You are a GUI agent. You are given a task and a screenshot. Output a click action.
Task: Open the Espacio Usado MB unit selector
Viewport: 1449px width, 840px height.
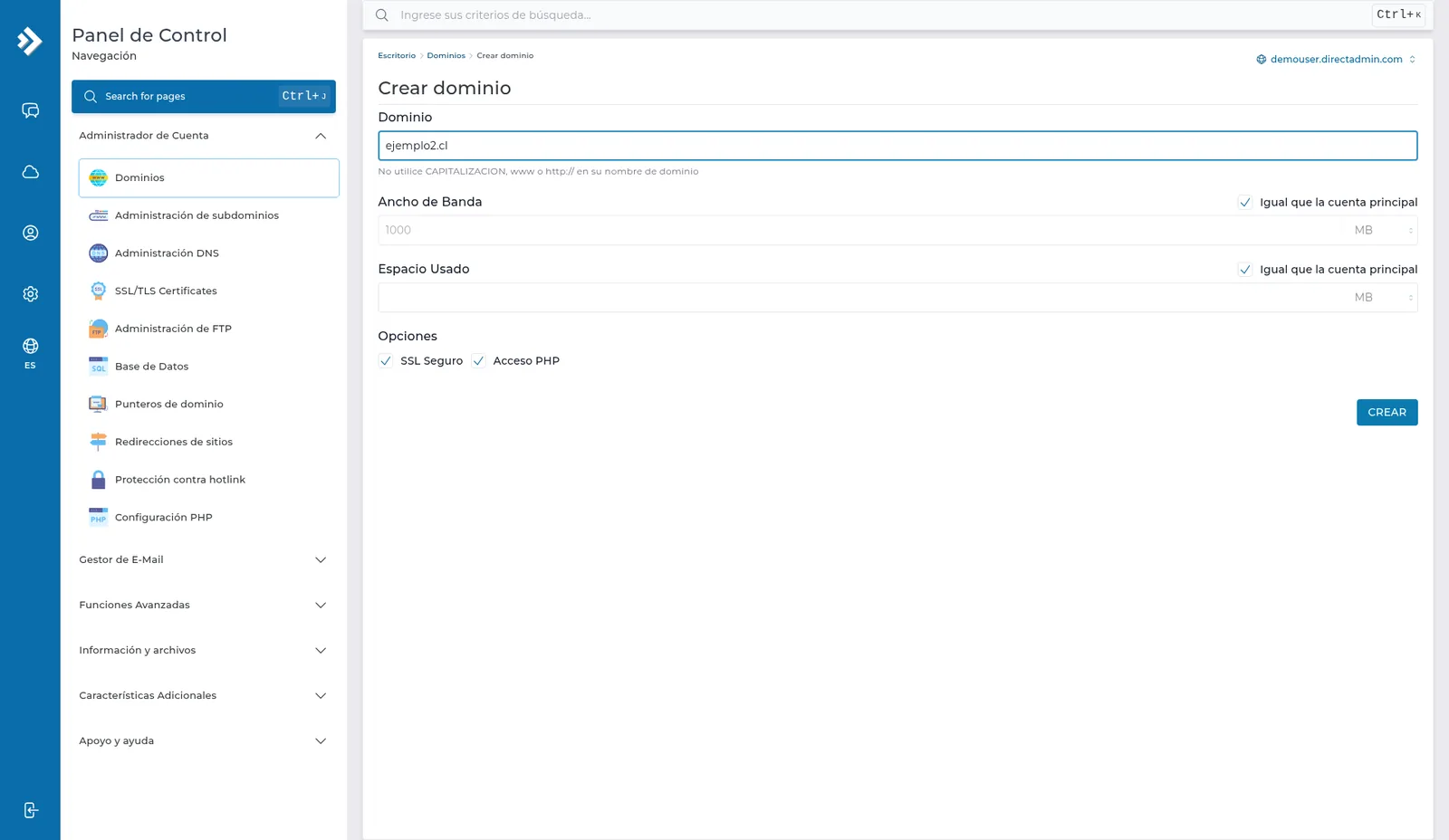click(1383, 298)
